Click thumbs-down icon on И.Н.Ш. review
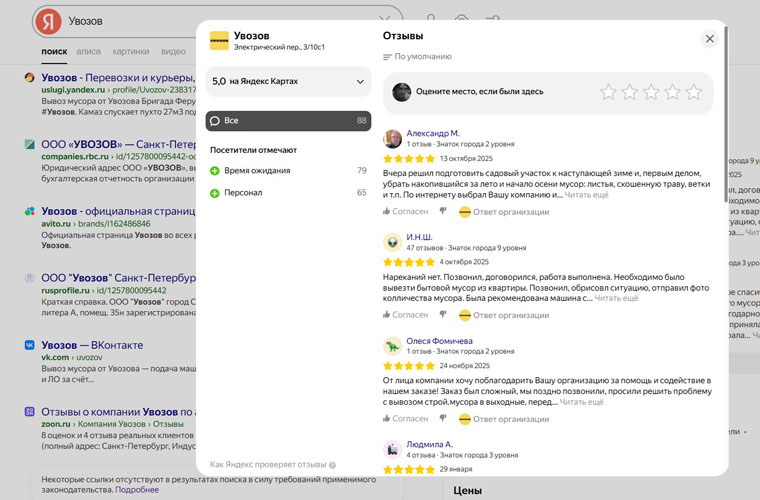 [443, 314]
